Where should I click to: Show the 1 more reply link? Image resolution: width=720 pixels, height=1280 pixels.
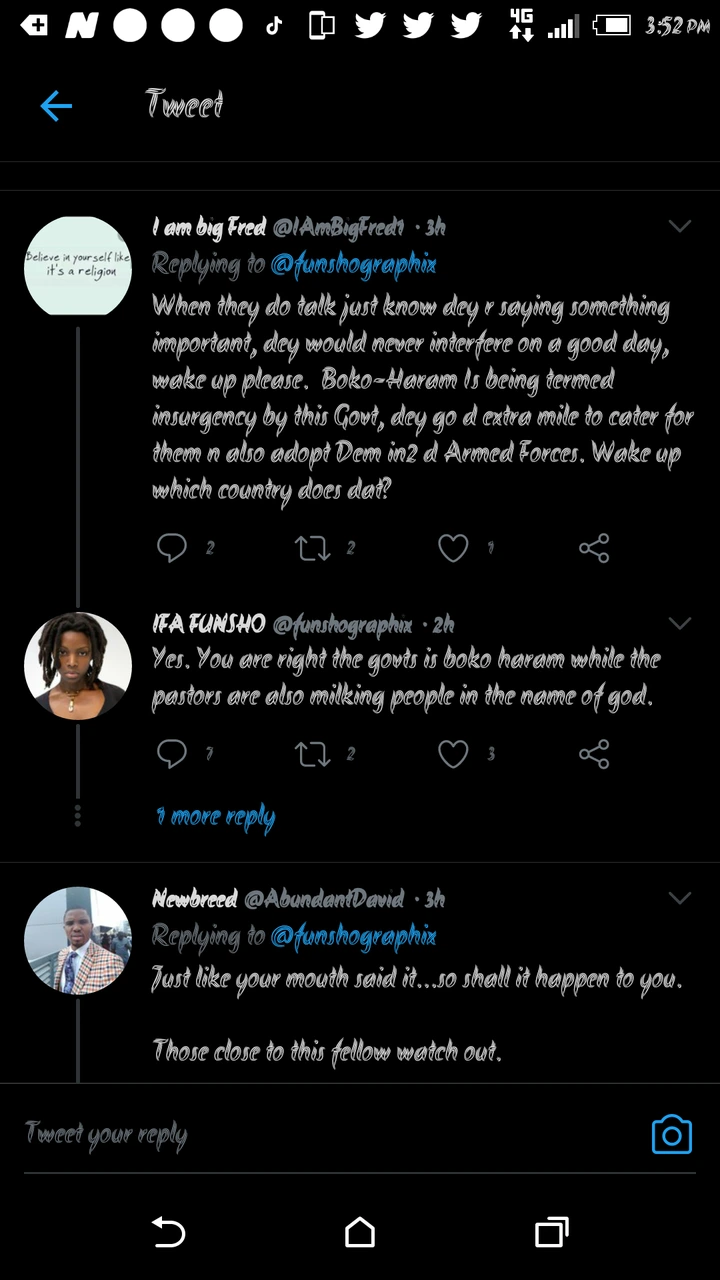click(215, 817)
